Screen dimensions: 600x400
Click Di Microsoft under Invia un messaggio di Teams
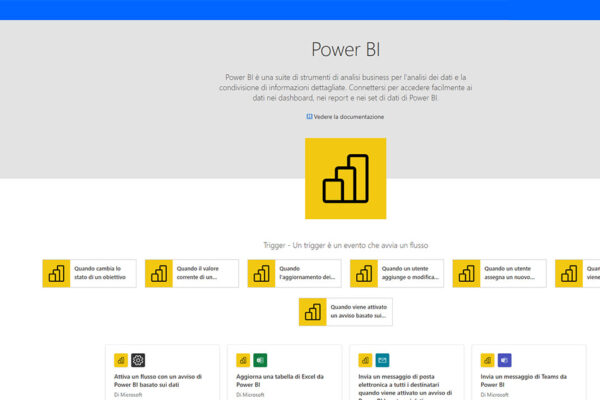click(494, 395)
